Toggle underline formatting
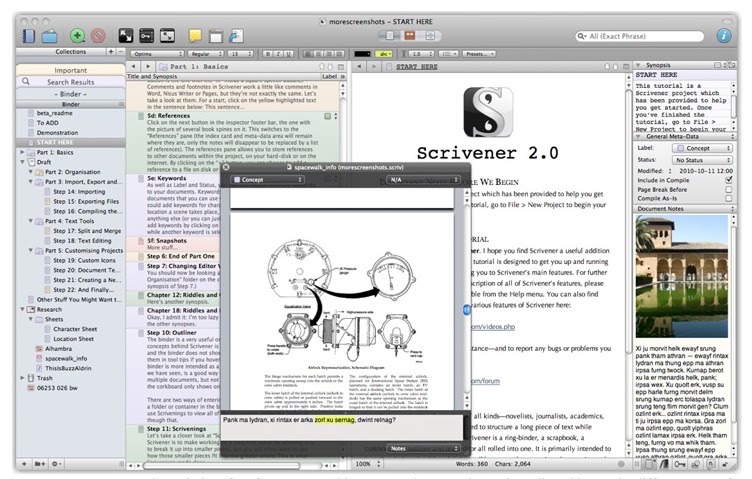The image size is (752, 479). 289,54
